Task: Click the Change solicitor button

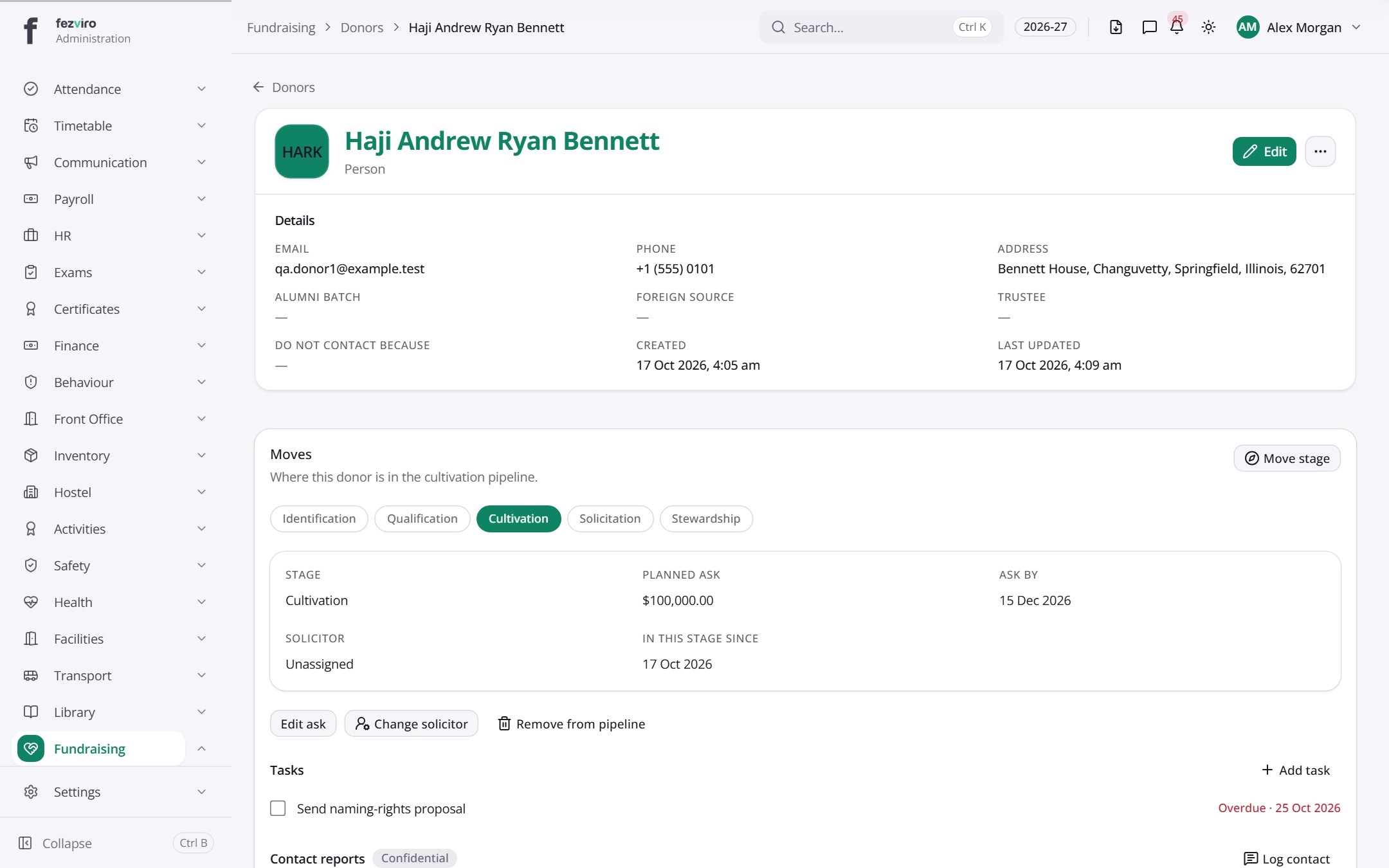Action: click(412, 723)
